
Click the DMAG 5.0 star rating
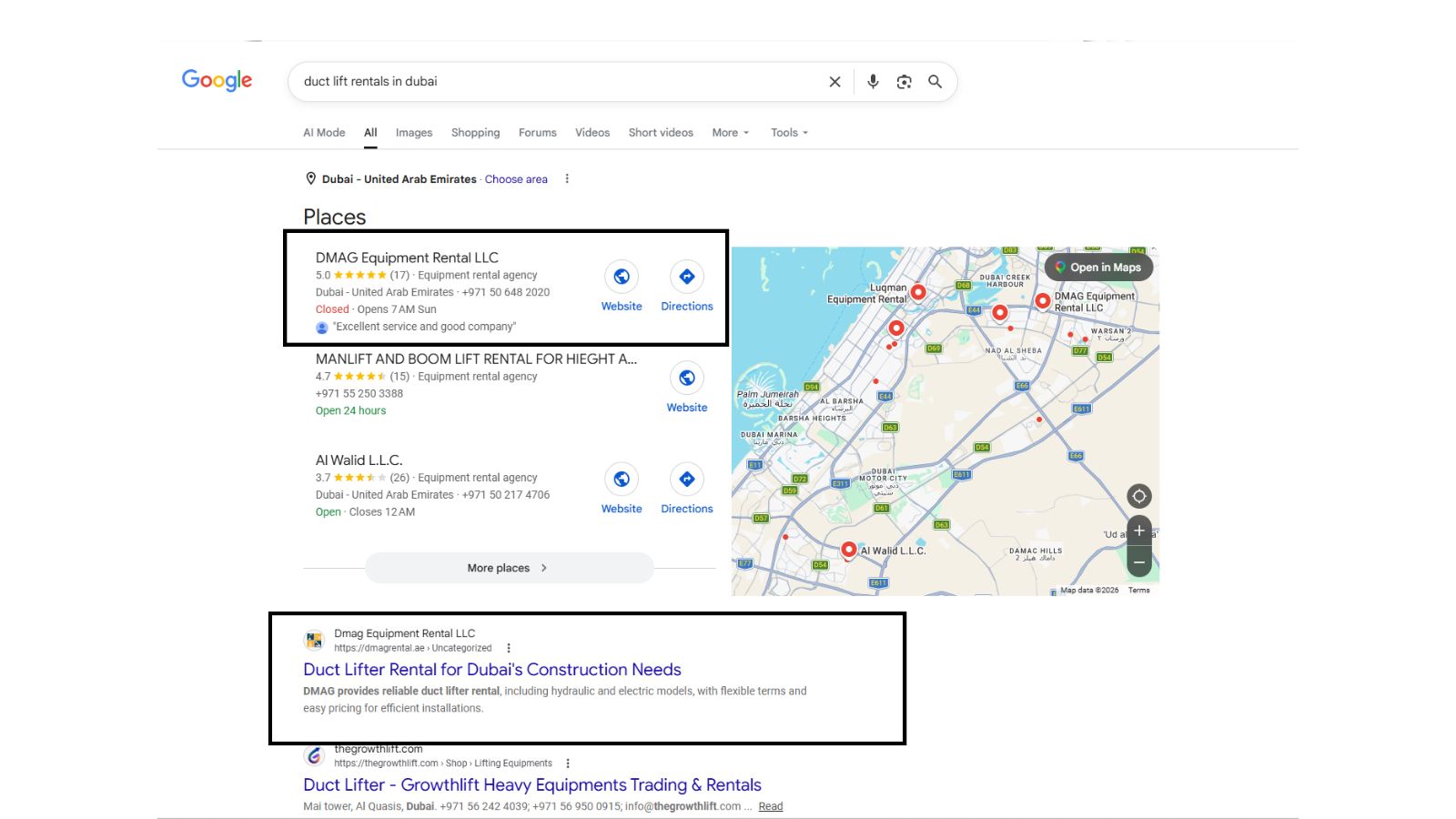(361, 275)
